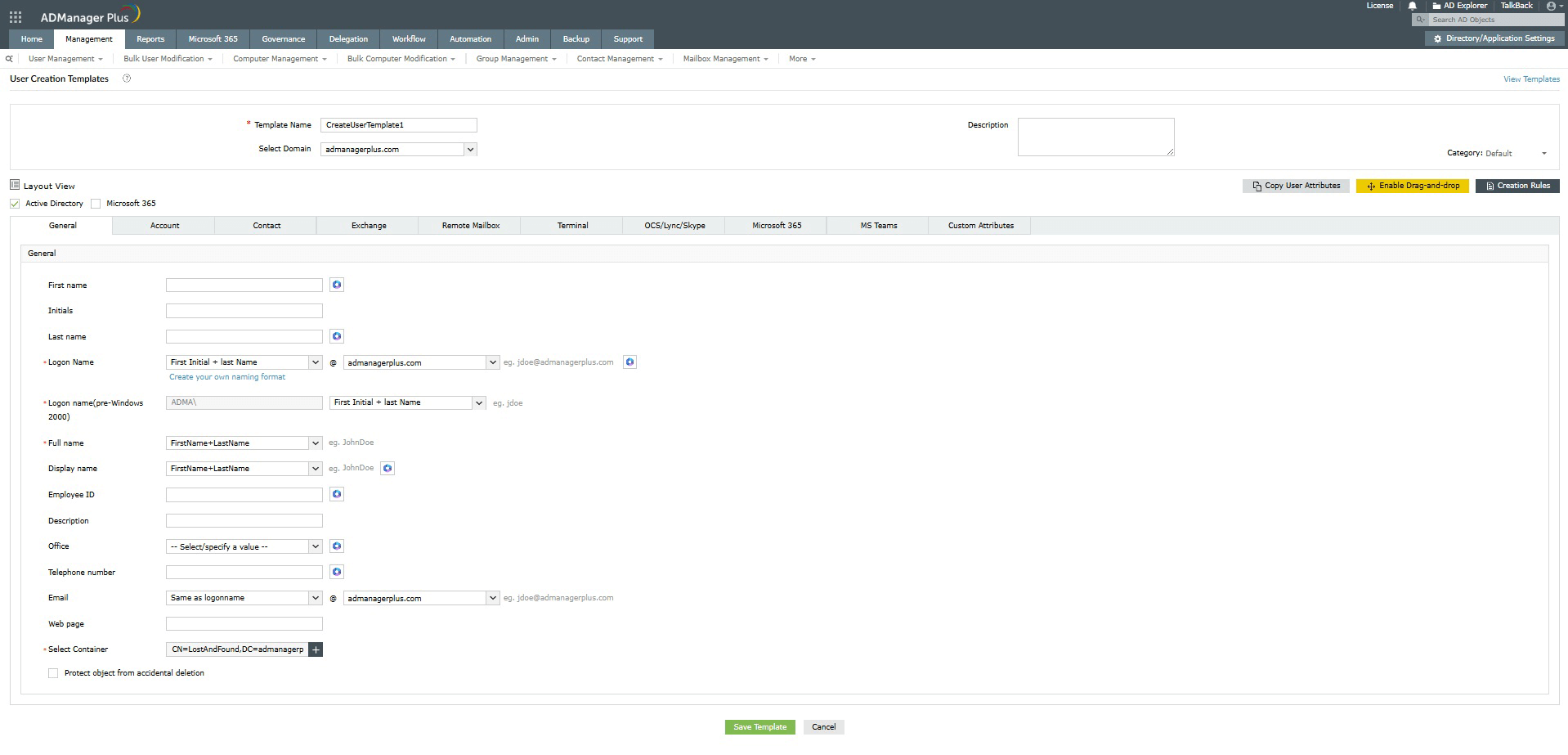Click the help question mark beside User Creation Templates

point(127,79)
